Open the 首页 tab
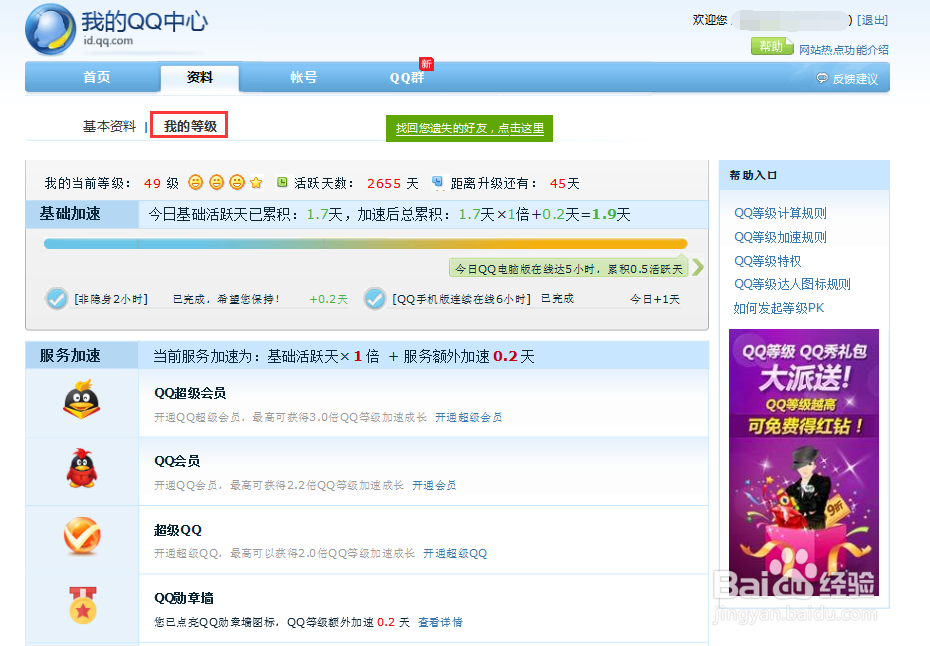Viewport: 930px width, 646px height. [x=97, y=77]
